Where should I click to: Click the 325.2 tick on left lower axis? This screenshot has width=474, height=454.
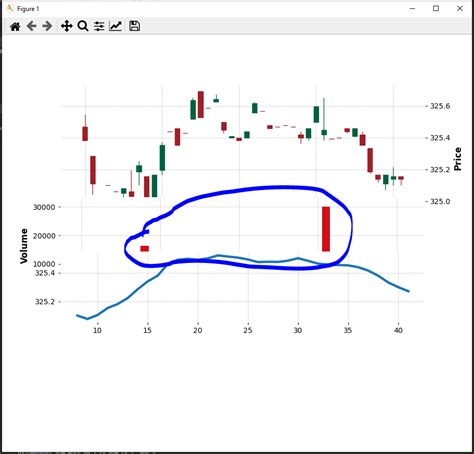45,302
